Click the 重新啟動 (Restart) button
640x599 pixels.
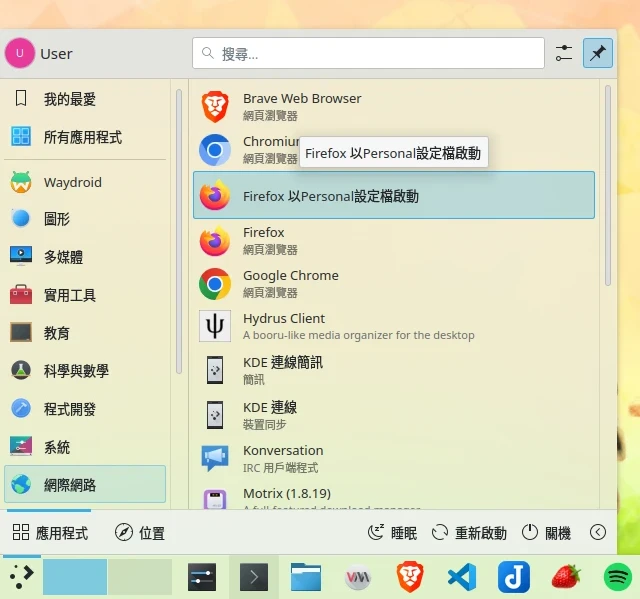469,533
